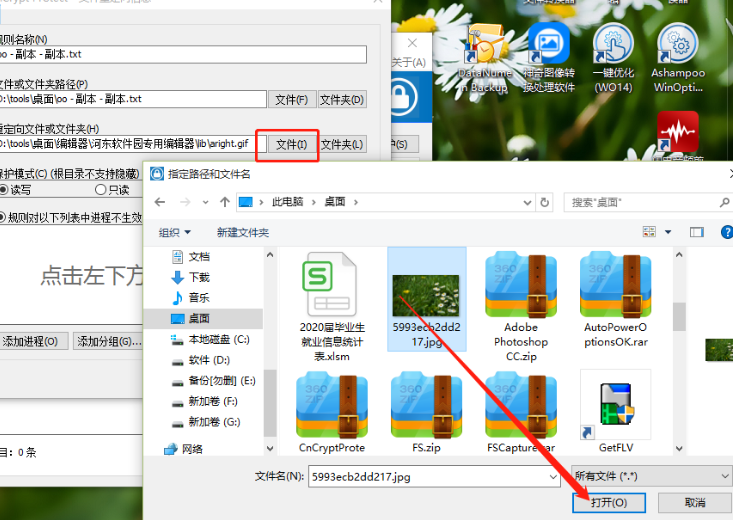The height and width of the screenshot is (520, 738).
Task: Click the 文件夹(D) button
Action: point(342,100)
